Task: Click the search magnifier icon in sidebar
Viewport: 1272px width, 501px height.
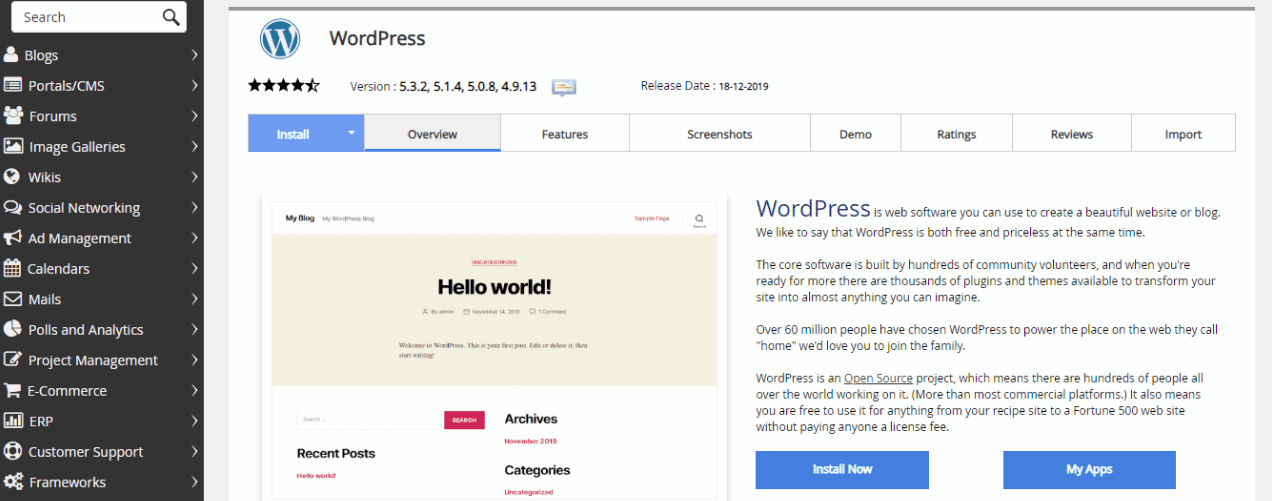Action: click(x=171, y=17)
